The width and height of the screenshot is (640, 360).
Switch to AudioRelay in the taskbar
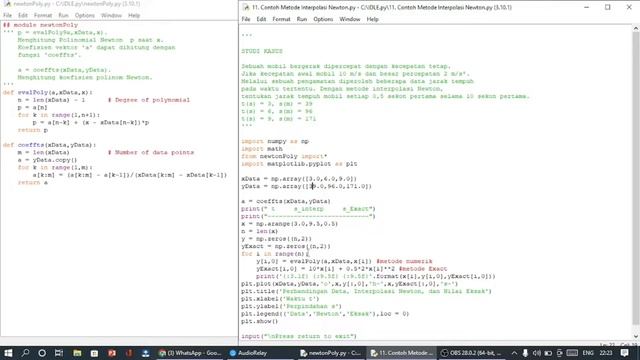click(248, 353)
